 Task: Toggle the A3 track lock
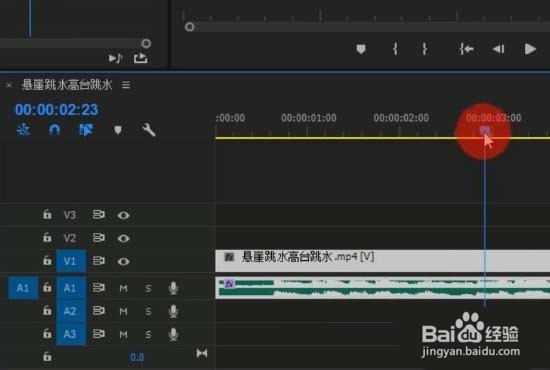(x=47, y=334)
